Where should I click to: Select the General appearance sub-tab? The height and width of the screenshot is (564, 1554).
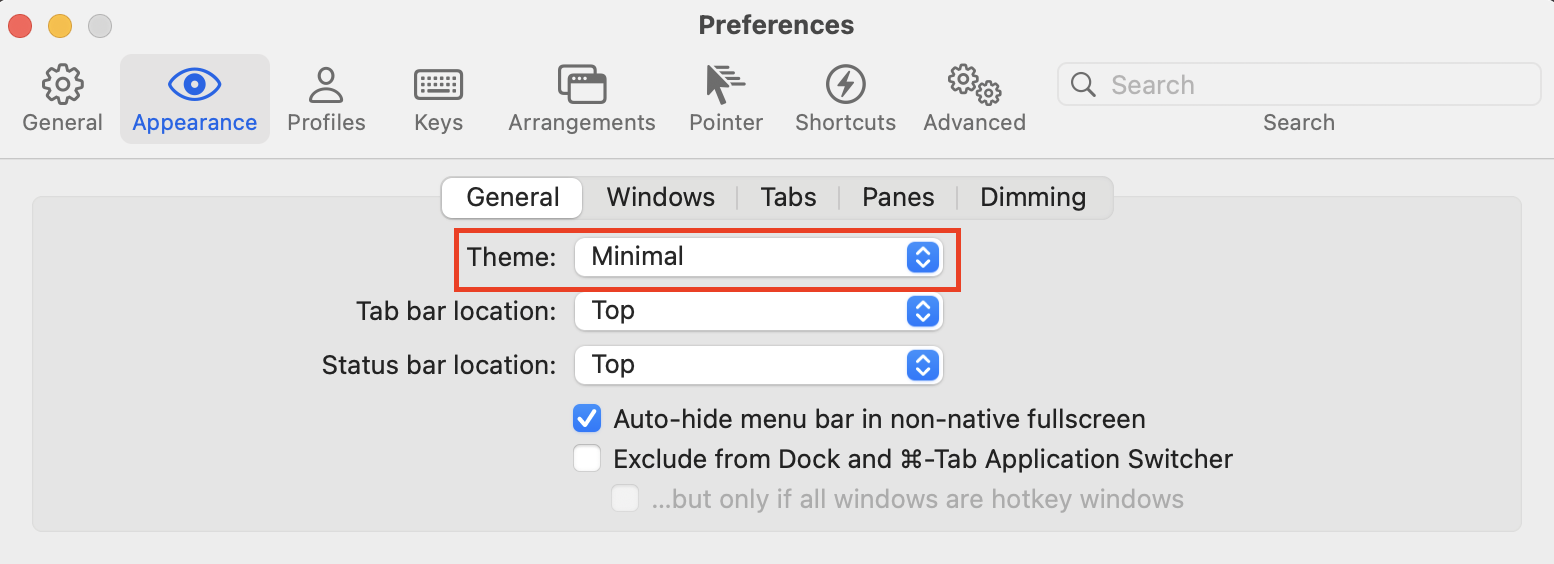click(x=512, y=197)
